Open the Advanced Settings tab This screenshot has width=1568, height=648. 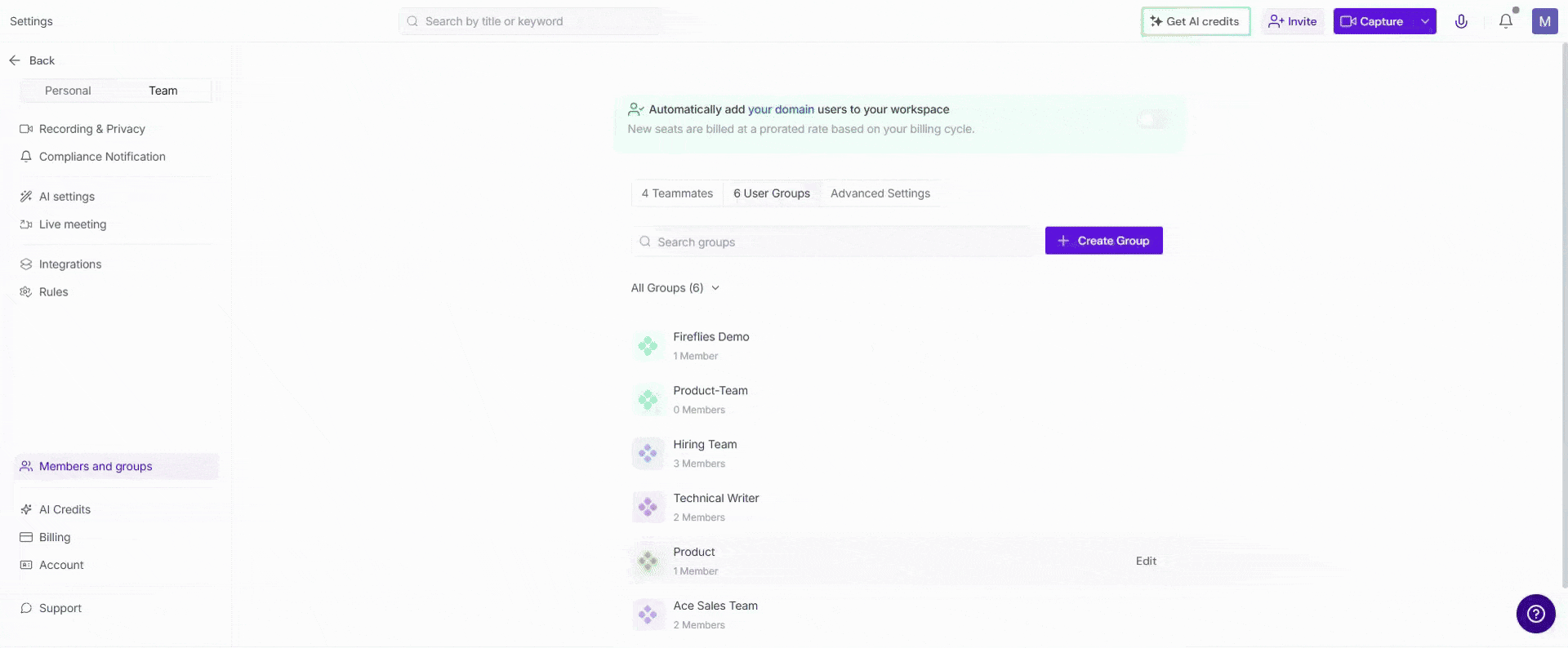click(x=880, y=193)
